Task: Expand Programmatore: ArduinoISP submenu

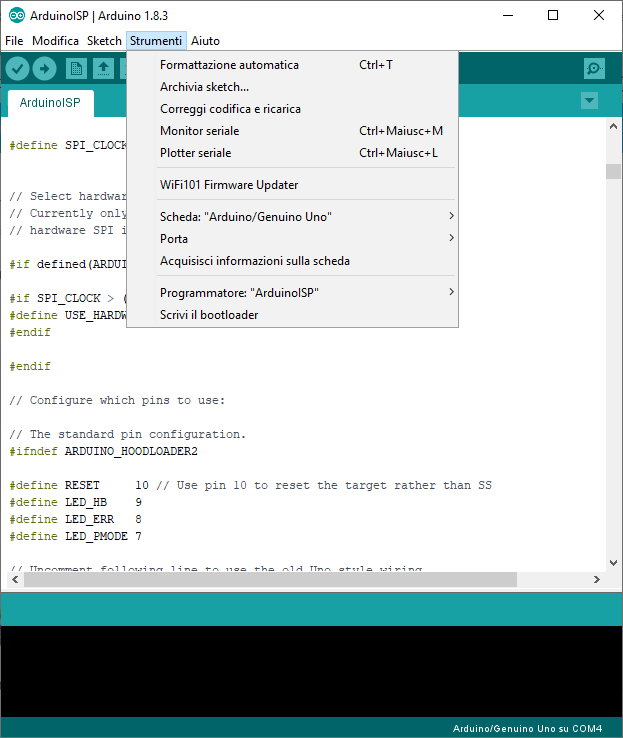Action: [292, 293]
